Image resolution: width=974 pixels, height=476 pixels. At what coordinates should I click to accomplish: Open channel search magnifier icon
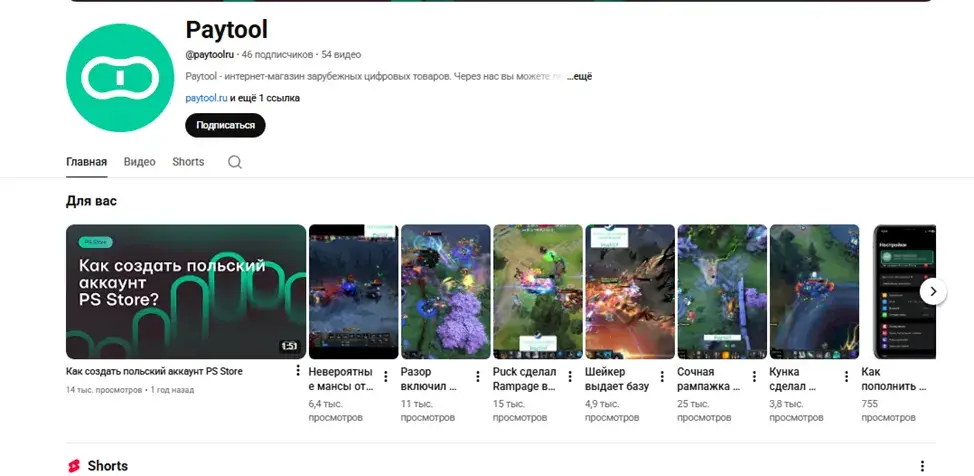pyautogui.click(x=235, y=162)
